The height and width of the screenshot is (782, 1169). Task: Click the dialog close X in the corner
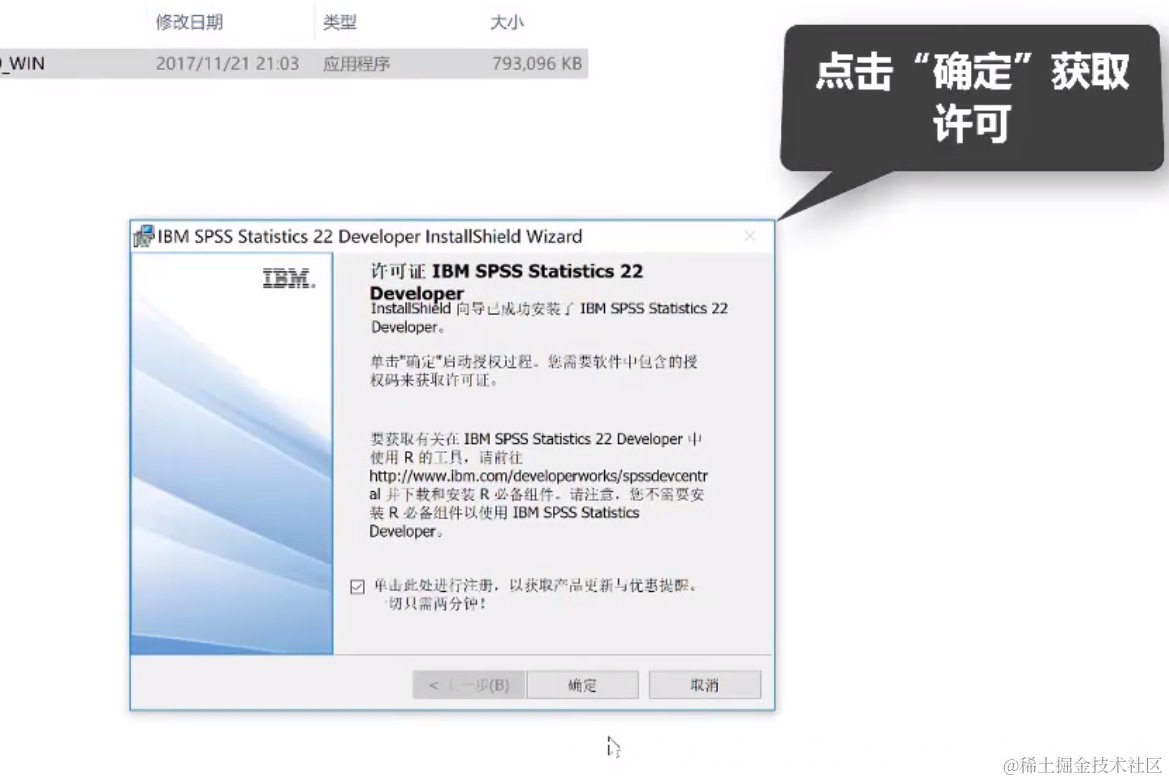point(750,237)
